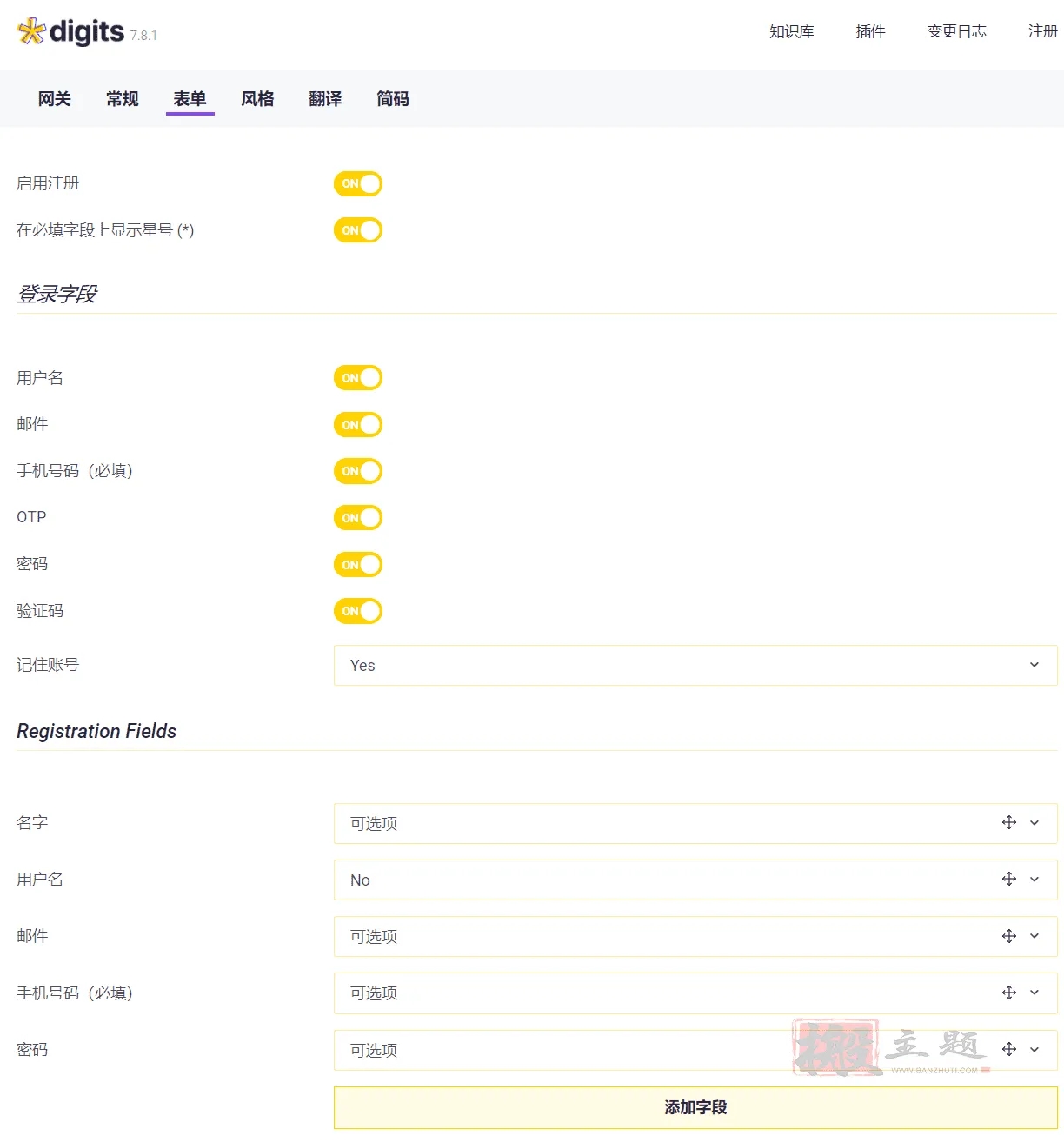1064x1142 pixels.
Task: Expand the 手机号码 registration field chevron
Action: pos(1034,993)
